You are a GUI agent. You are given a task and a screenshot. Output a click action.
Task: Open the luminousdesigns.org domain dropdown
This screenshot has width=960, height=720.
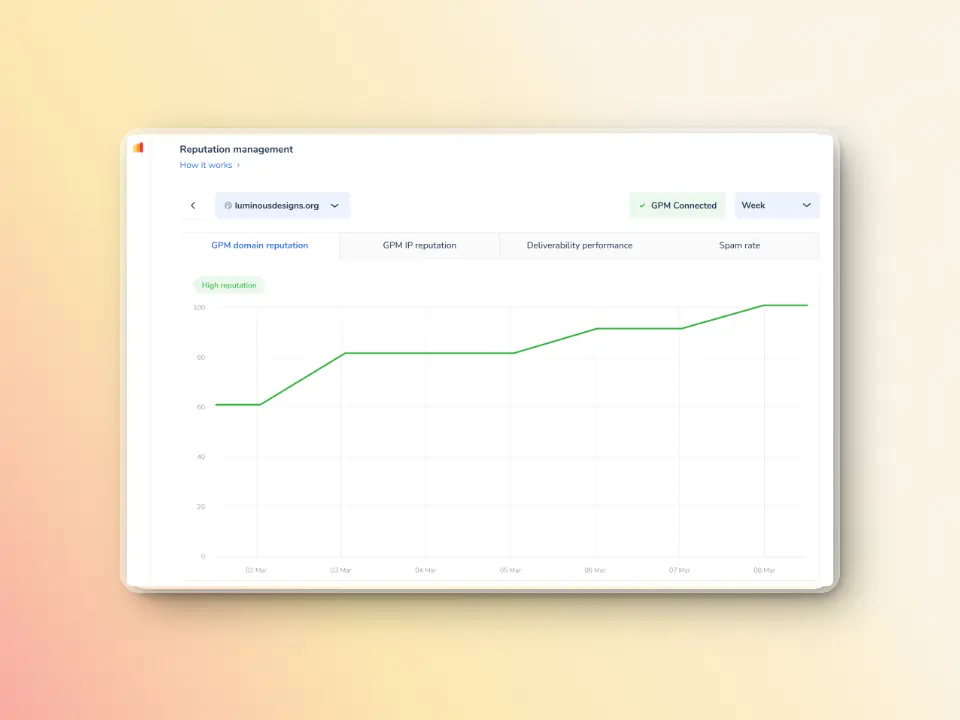pos(282,206)
